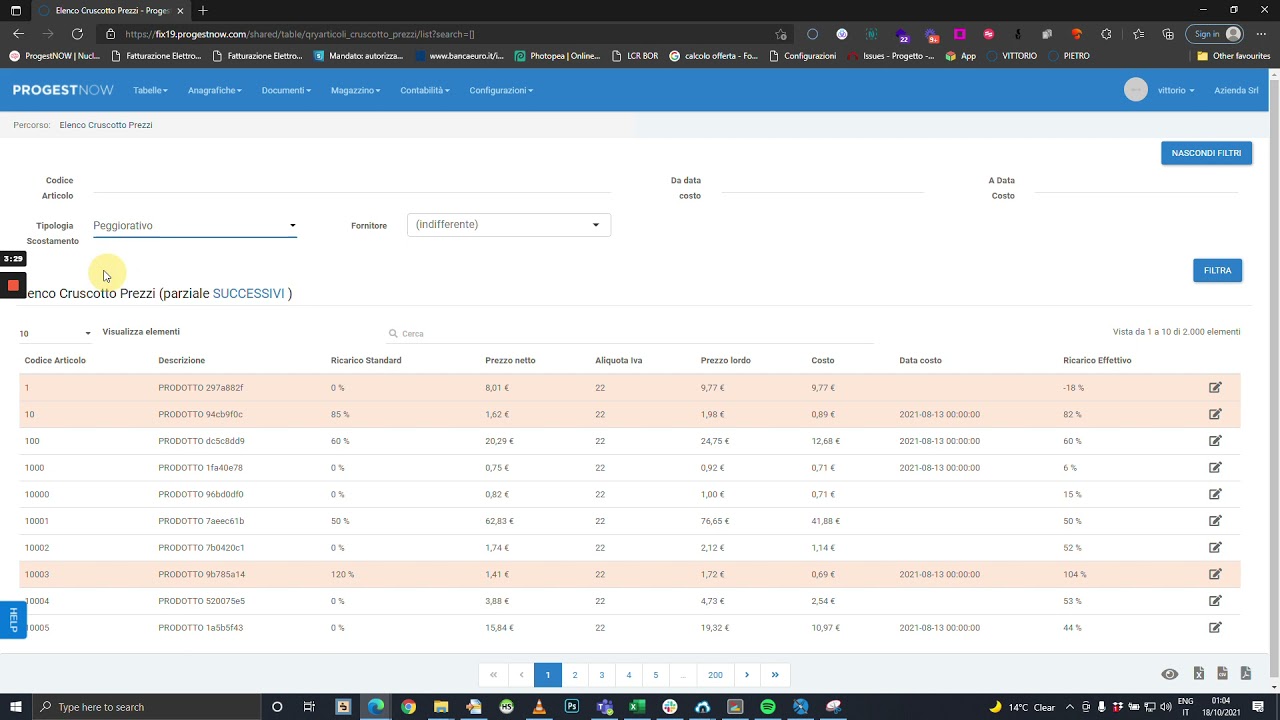Open Other favourites bookmarks folder

pyautogui.click(x=1233, y=56)
